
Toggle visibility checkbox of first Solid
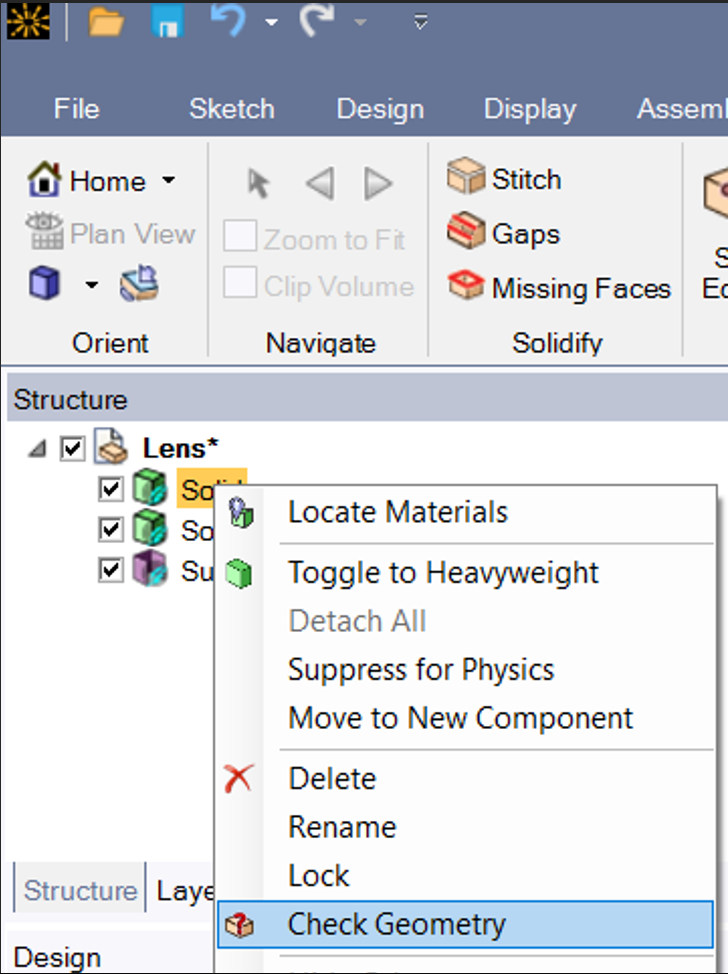[111, 489]
